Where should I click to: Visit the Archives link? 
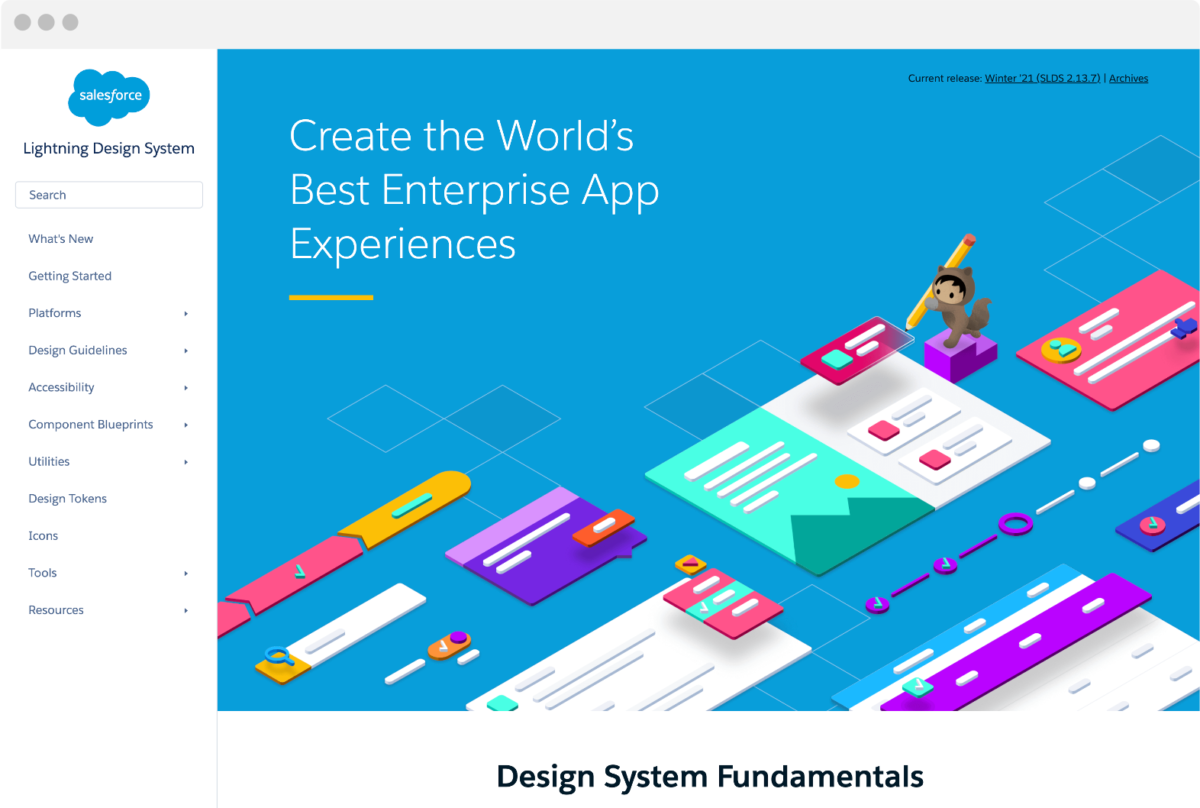point(1128,77)
